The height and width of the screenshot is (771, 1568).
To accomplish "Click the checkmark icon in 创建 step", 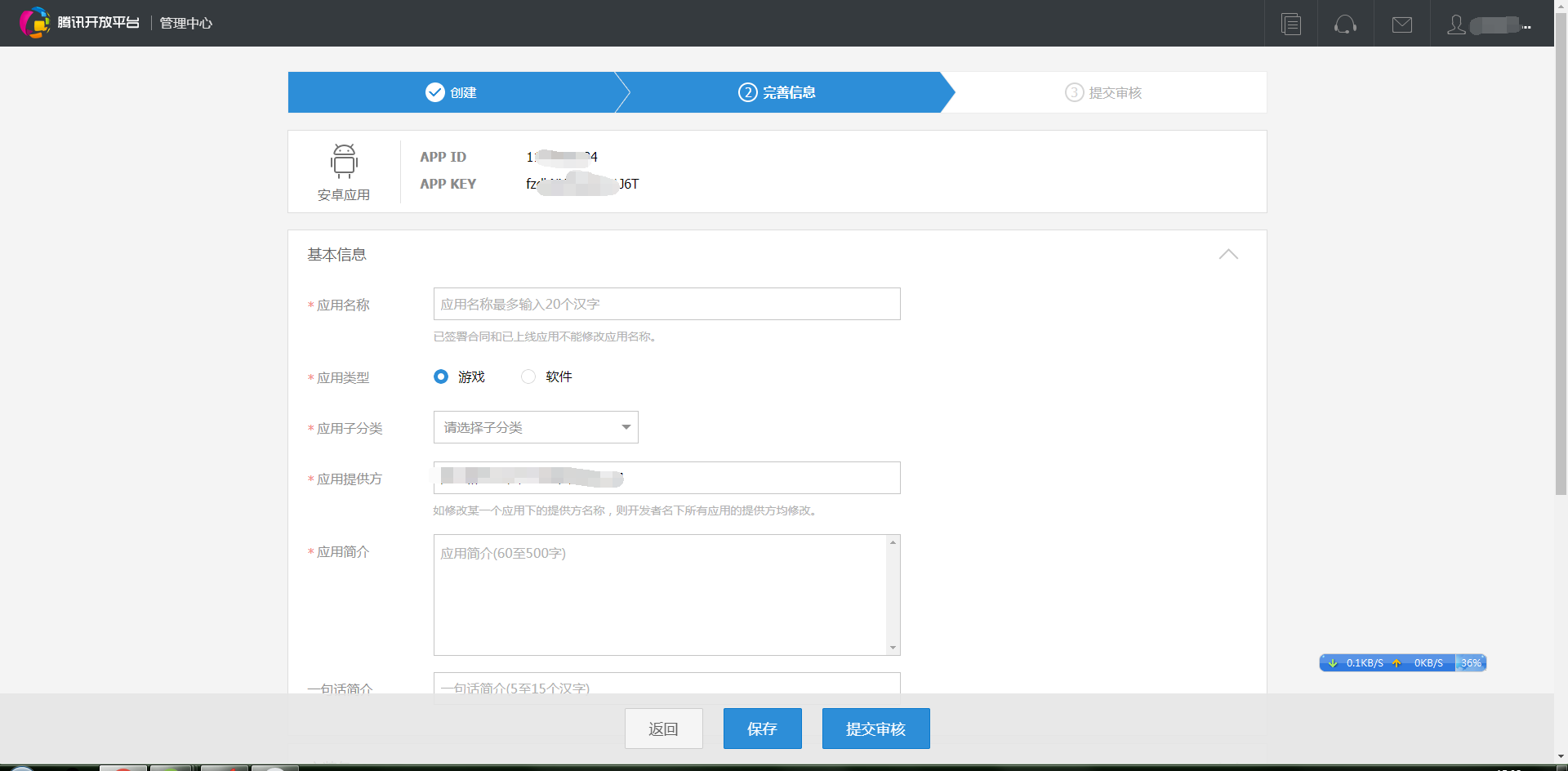I will 435,92.
